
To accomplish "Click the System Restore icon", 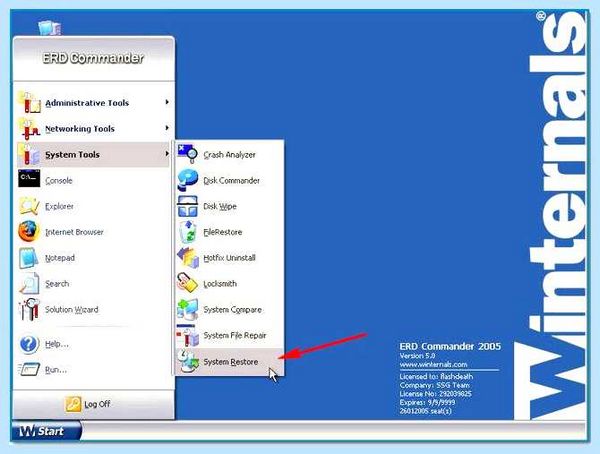I will click(188, 361).
